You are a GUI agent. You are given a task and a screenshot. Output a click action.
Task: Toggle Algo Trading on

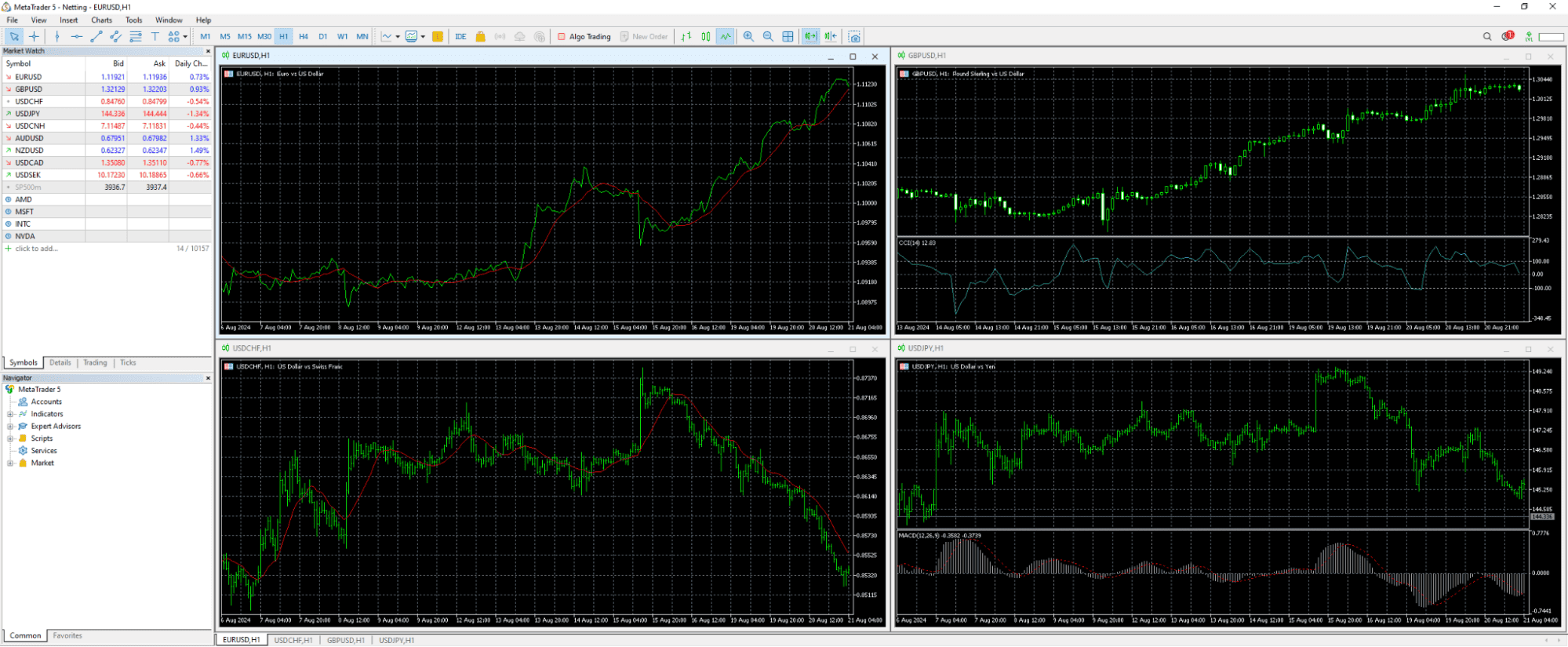tap(584, 37)
